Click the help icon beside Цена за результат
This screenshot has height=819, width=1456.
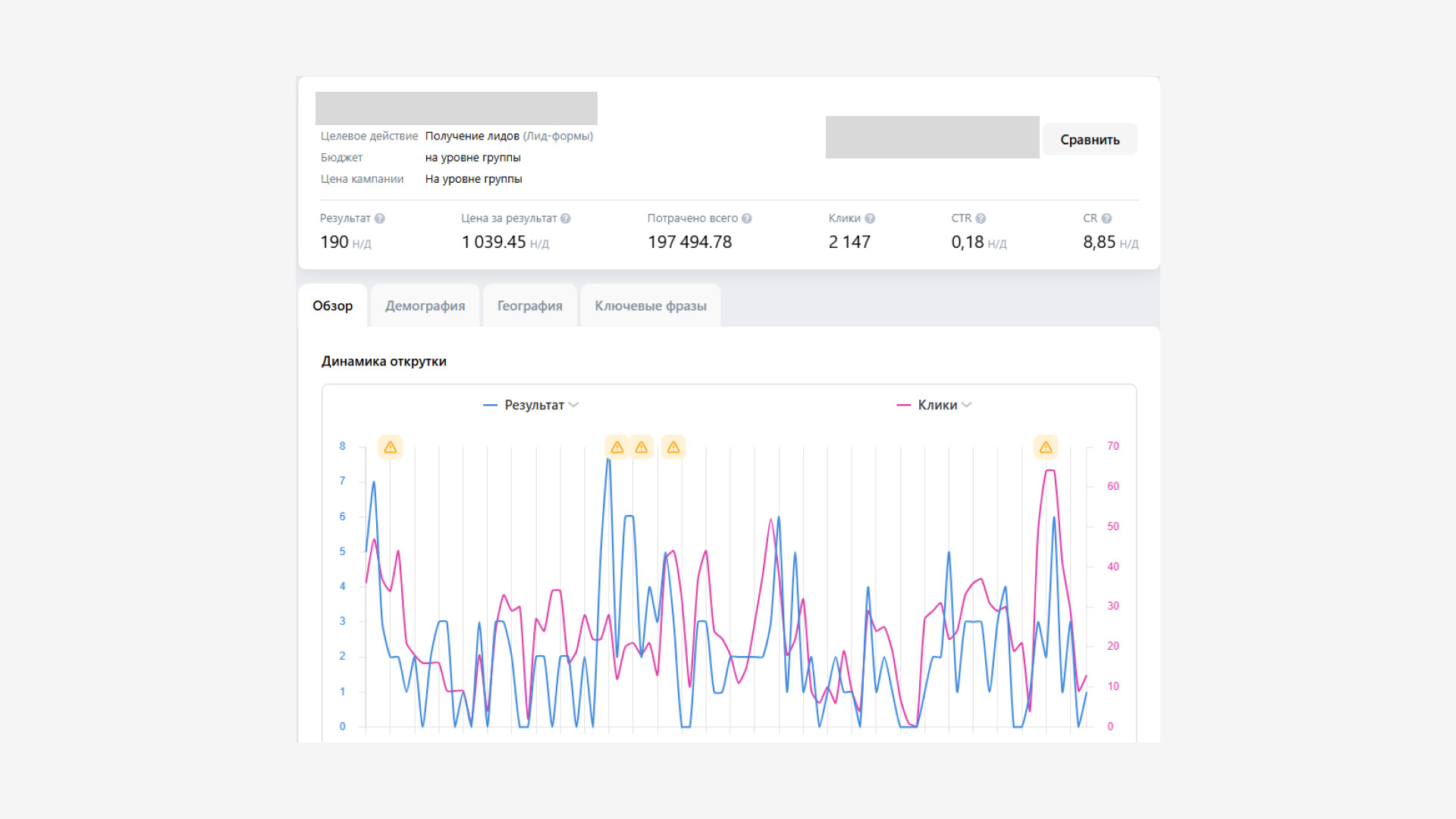click(x=566, y=218)
